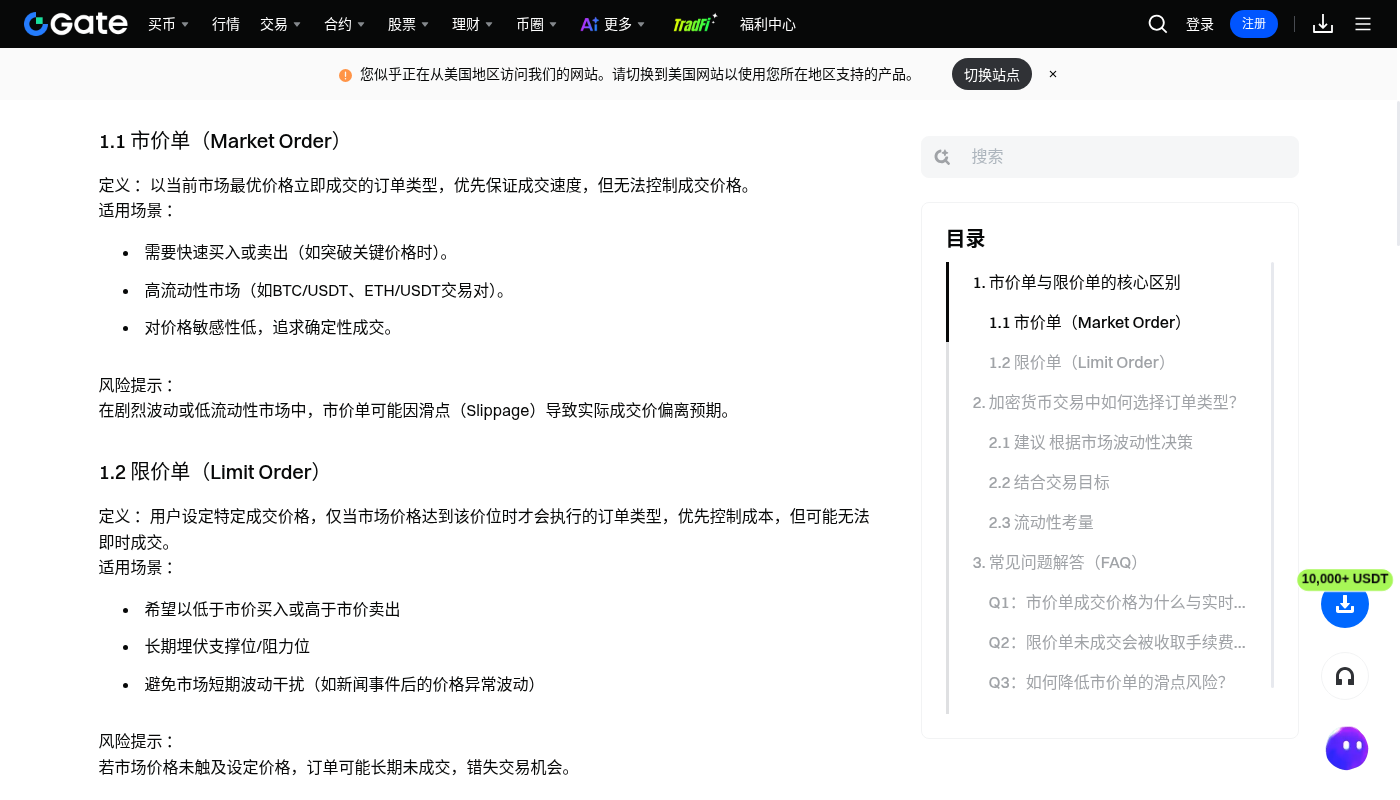Jump to 1. 市价单与限价单的核心区别 in contents
Screen dimensions: 1400x800
(x=1076, y=283)
